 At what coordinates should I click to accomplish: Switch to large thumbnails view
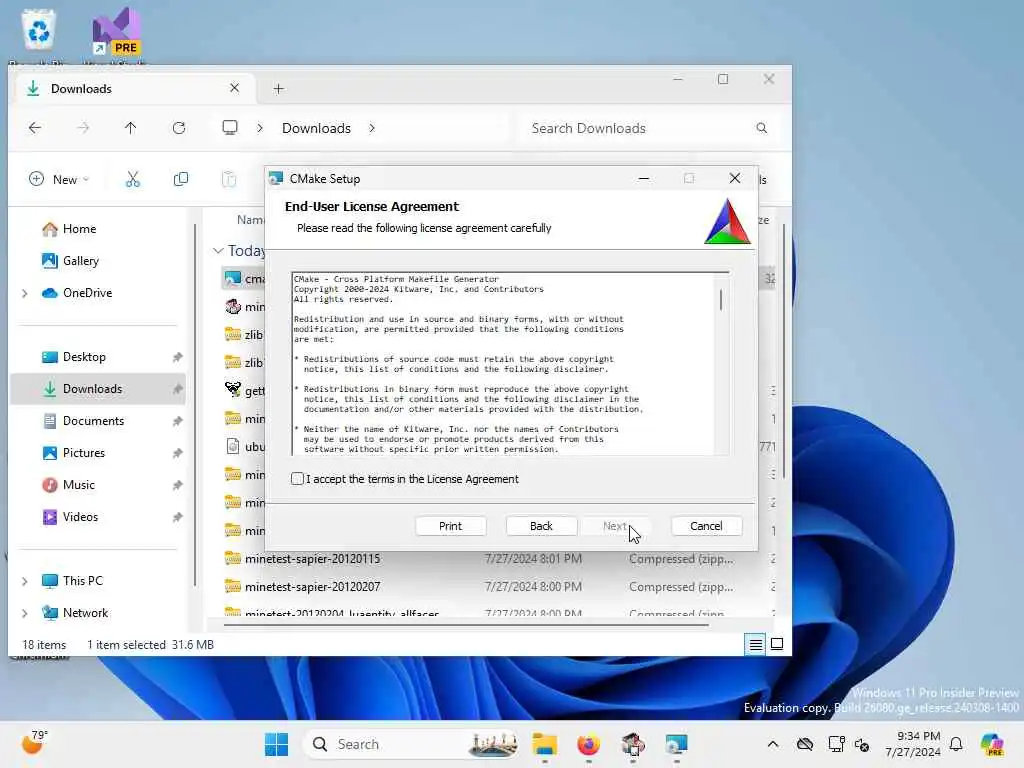776,645
